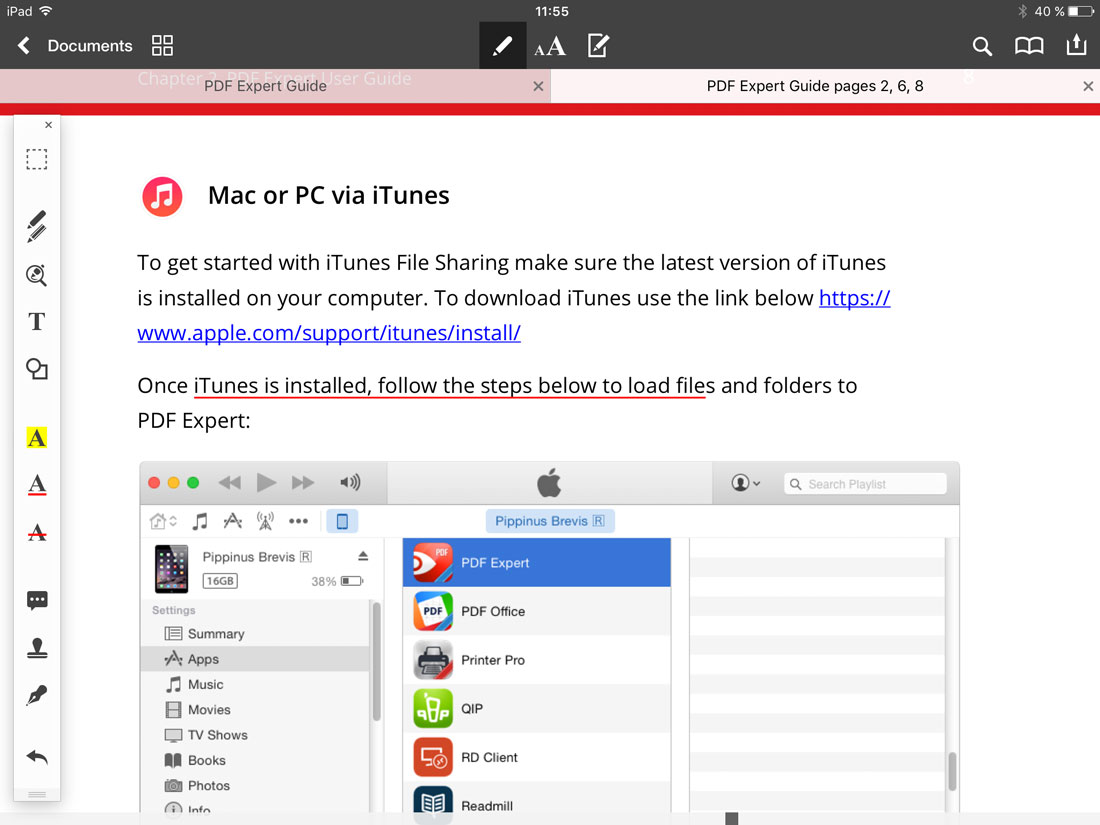The height and width of the screenshot is (825, 1100).
Task: Open the share/export menu
Action: (x=1076, y=45)
